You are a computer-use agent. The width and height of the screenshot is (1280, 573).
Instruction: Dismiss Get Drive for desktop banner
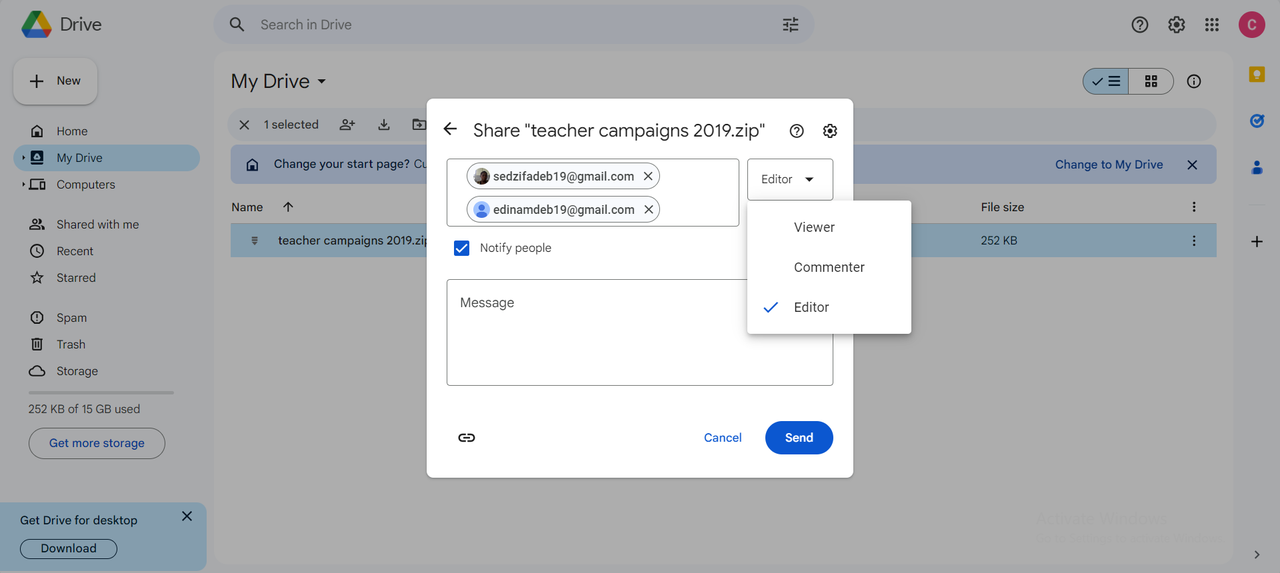pyautogui.click(x=187, y=516)
